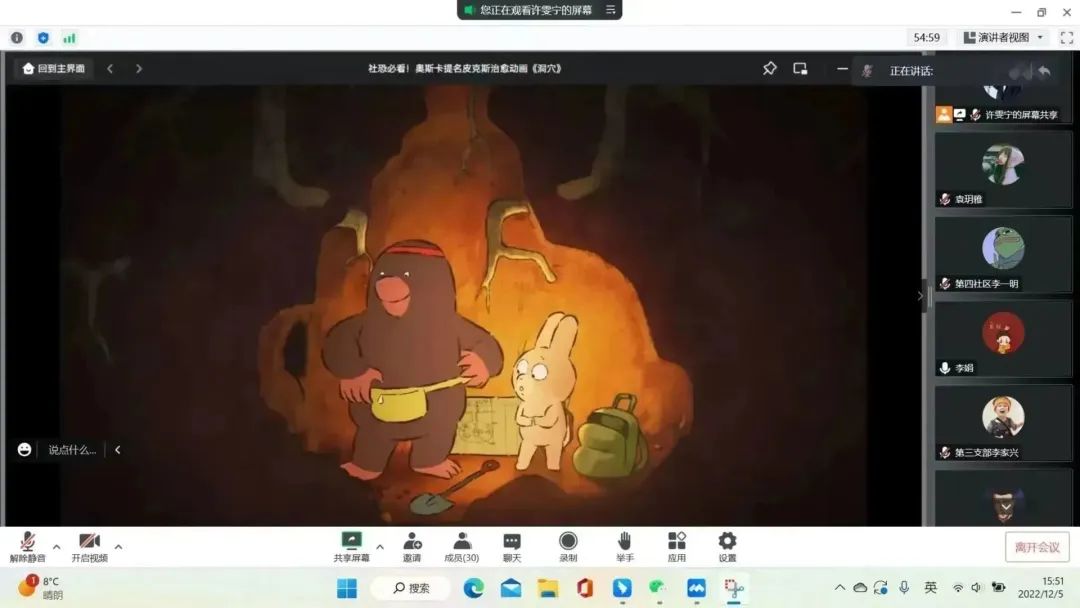Open the screen-viewing banner menu
This screenshot has width=1080, height=608.
pos(610,10)
